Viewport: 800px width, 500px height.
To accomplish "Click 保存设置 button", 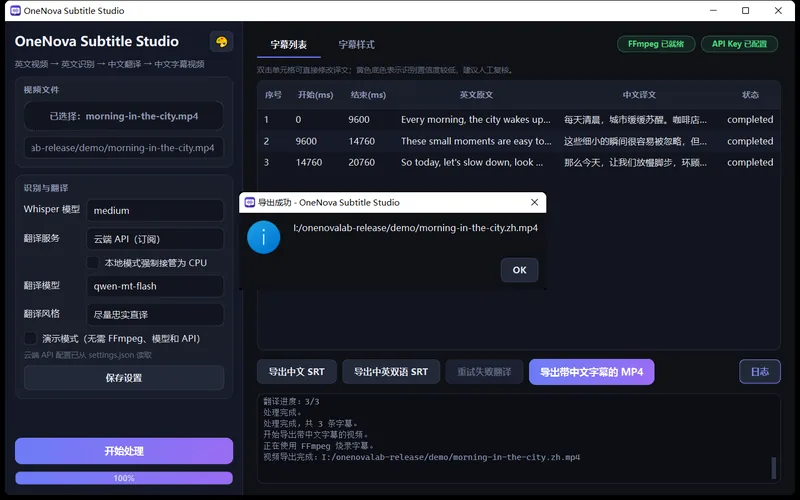I will pyautogui.click(x=124, y=378).
